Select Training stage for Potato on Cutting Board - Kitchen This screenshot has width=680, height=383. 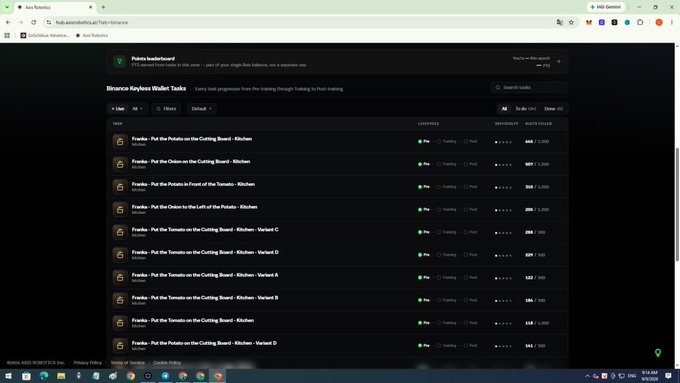[447, 141]
